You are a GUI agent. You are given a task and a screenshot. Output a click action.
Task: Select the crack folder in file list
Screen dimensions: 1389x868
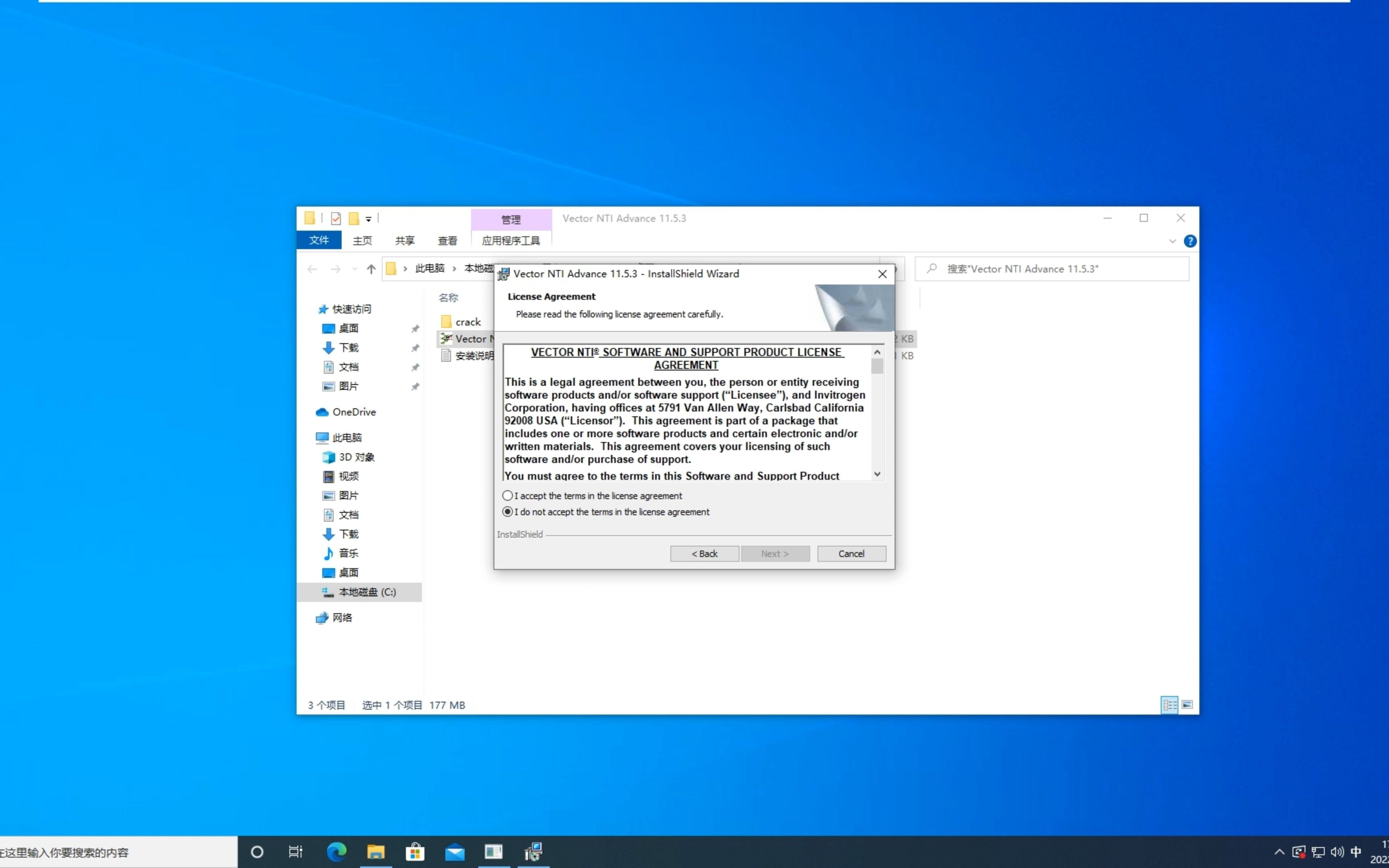coord(468,322)
